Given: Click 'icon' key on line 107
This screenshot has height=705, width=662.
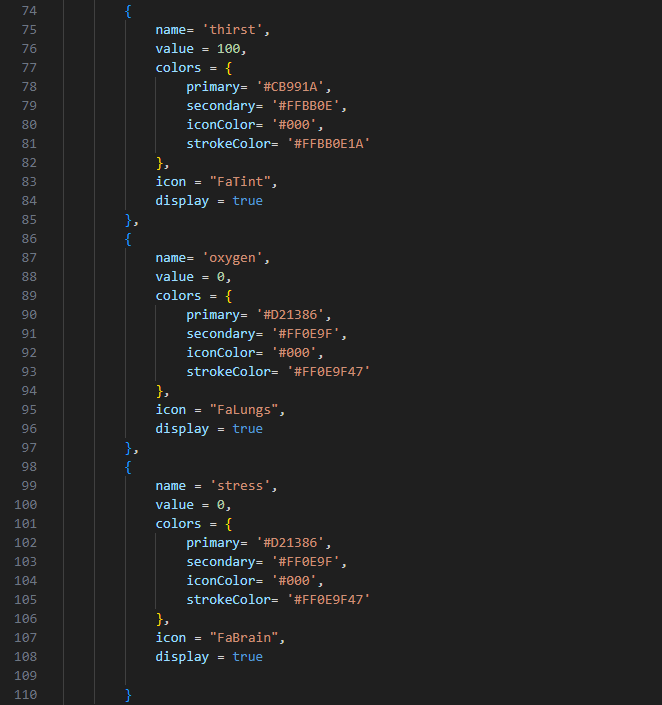Looking at the screenshot, I should tap(170, 638).
